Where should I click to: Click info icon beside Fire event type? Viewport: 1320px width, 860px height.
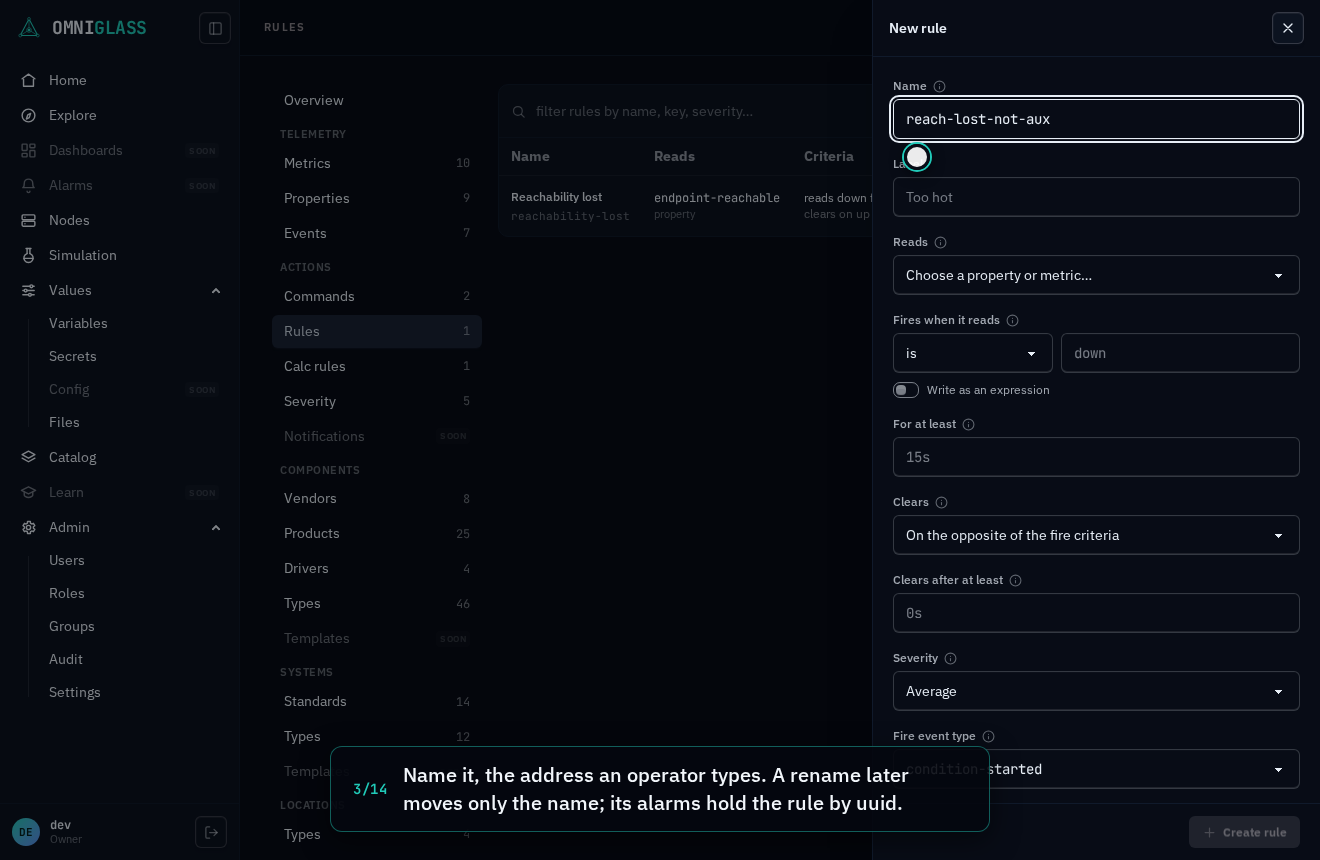coord(988,736)
